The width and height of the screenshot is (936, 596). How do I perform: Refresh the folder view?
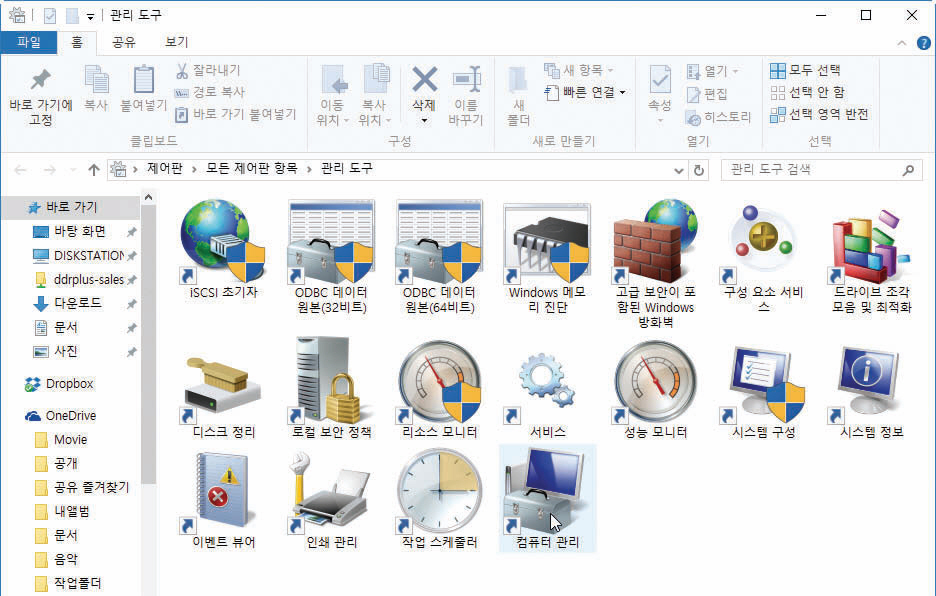[x=698, y=171]
